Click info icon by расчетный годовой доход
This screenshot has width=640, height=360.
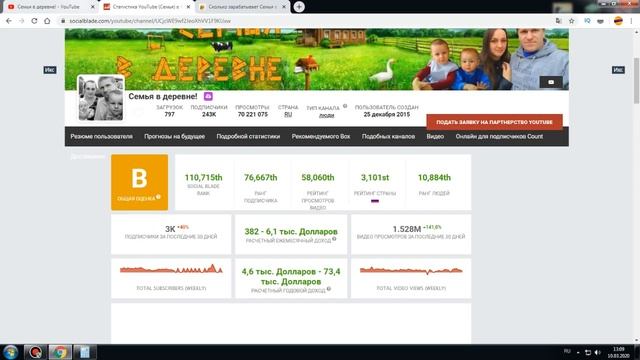point(329,289)
